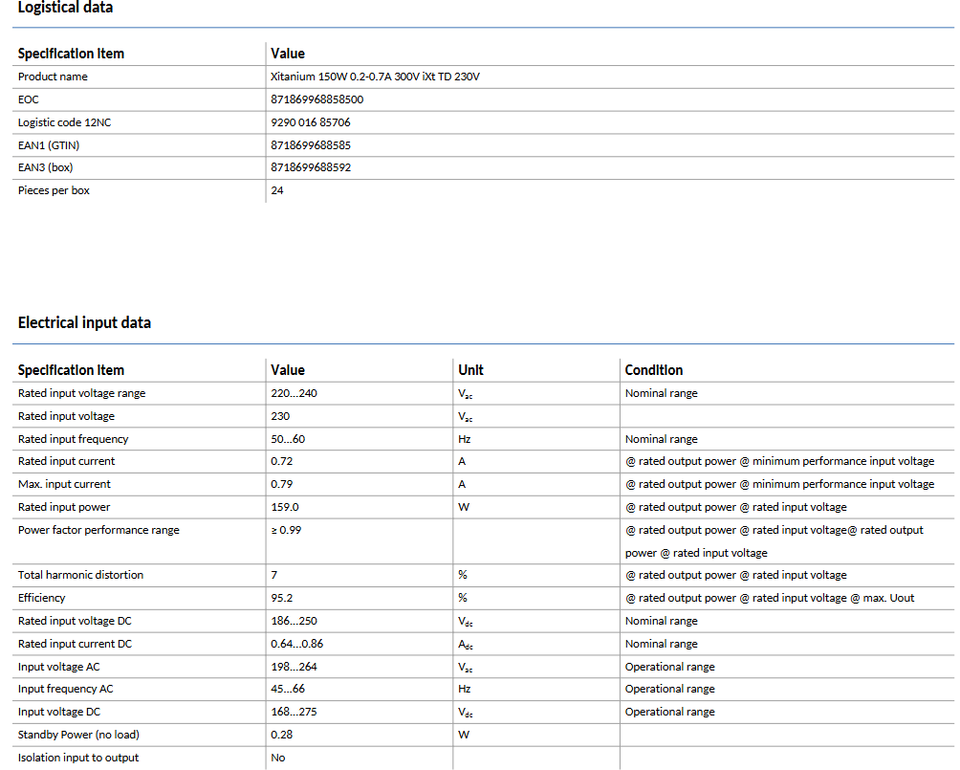Click the 'W' unit in Rated input power row
Image resolution: width=960 pixels, height=770 pixels.
[x=463, y=507]
